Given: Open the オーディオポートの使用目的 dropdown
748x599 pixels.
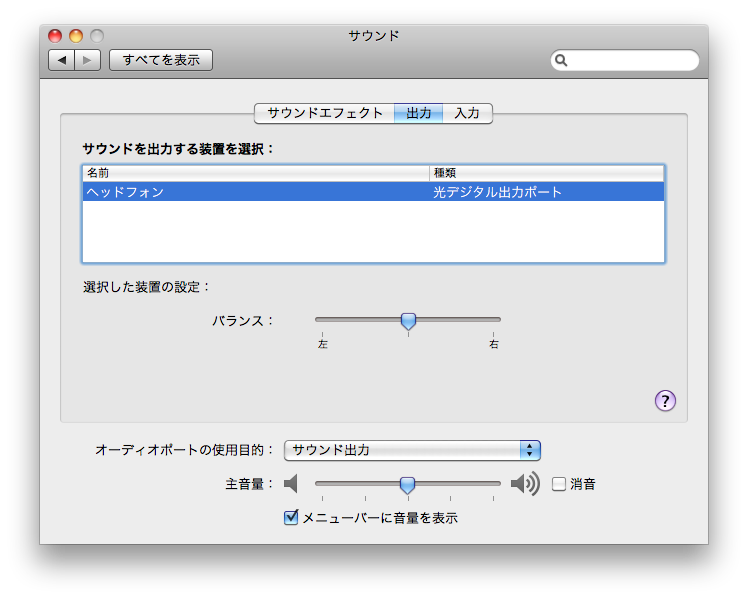Looking at the screenshot, I should tap(412, 450).
